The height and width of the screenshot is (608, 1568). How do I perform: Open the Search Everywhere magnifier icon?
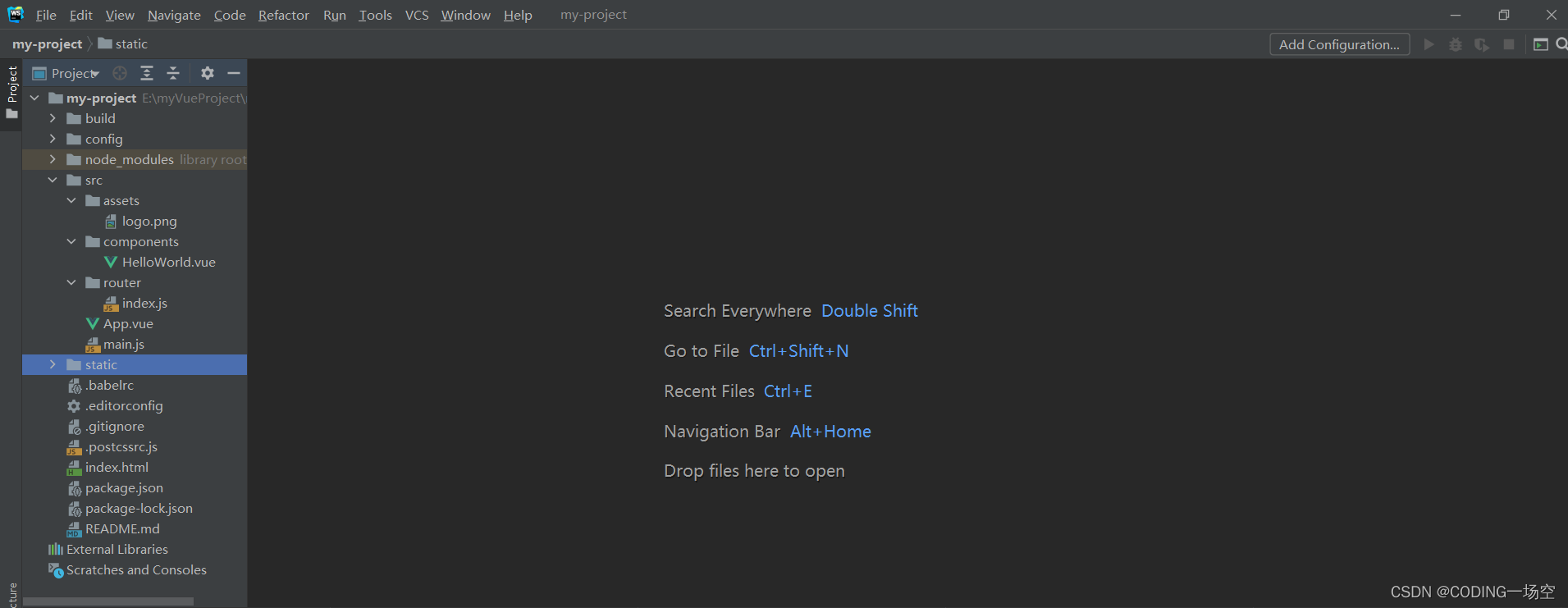[1561, 44]
